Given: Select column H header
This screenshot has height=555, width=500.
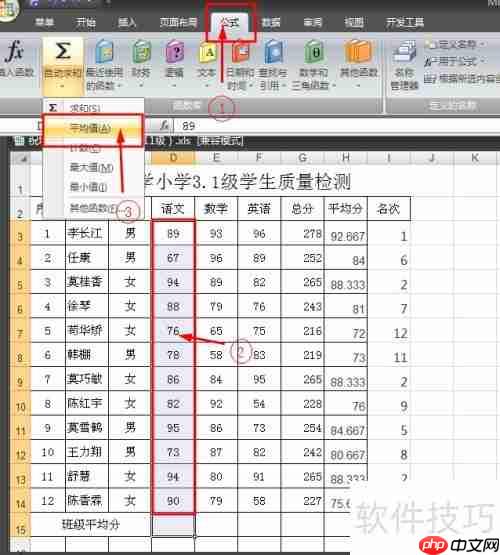Looking at the screenshot, I should pos(346,158).
